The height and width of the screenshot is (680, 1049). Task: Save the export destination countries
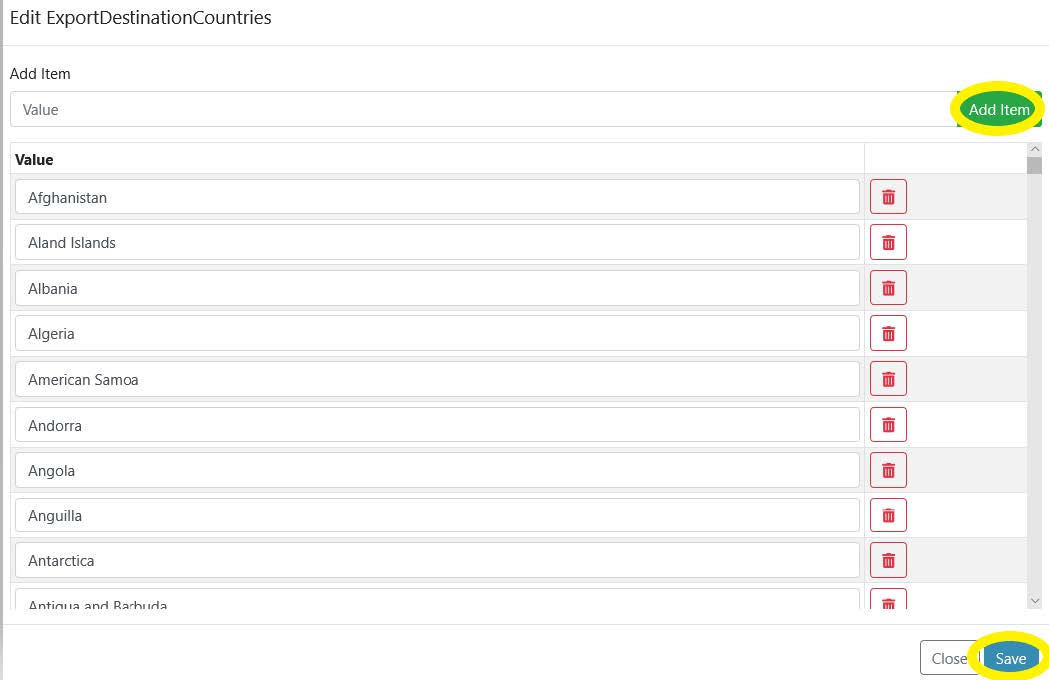pyautogui.click(x=1011, y=658)
